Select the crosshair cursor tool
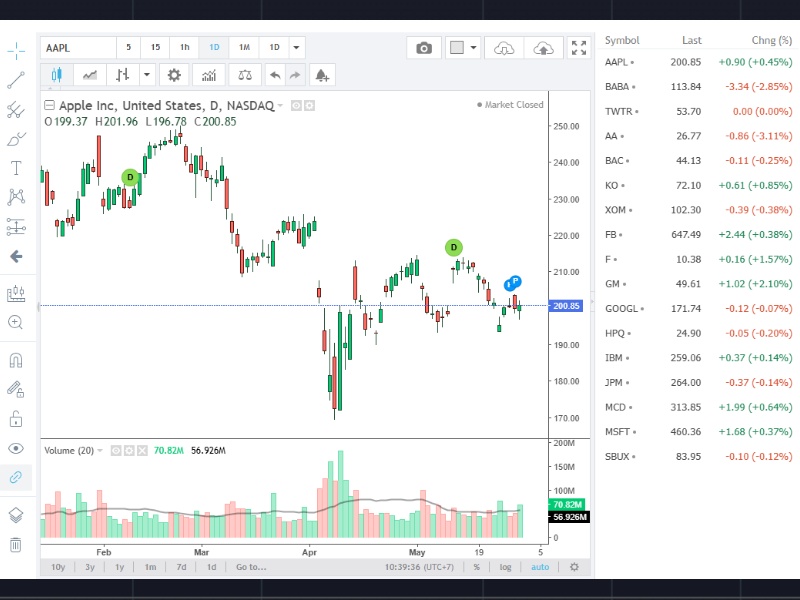Viewport: 800px width, 600px height. pos(16,50)
